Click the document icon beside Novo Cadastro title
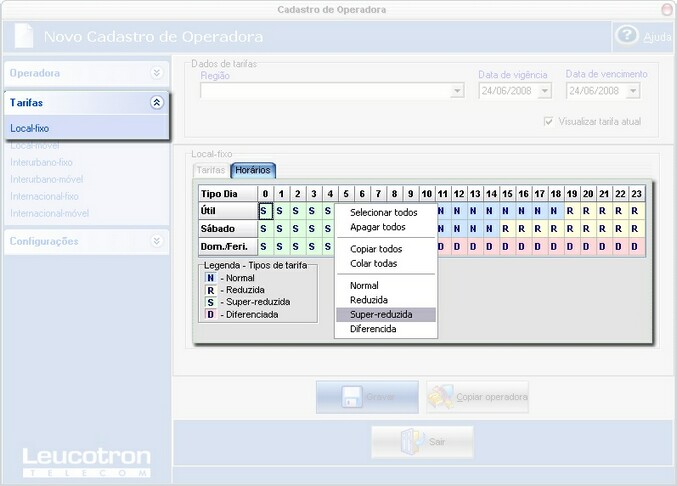The height and width of the screenshot is (486, 677). pyautogui.click(x=24, y=36)
